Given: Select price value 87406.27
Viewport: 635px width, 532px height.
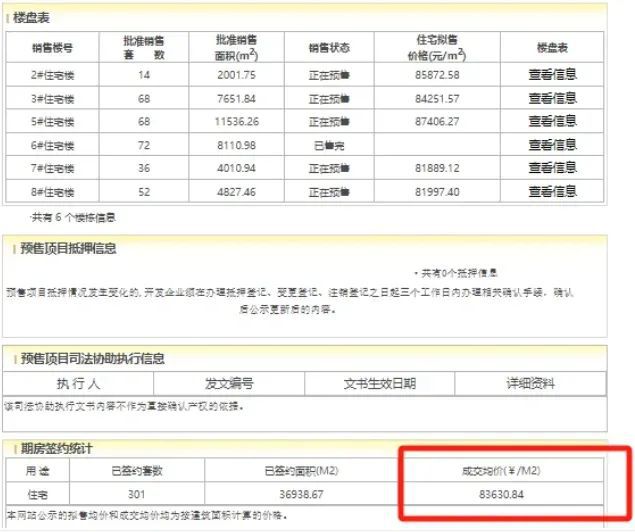Looking at the screenshot, I should 437,121.
